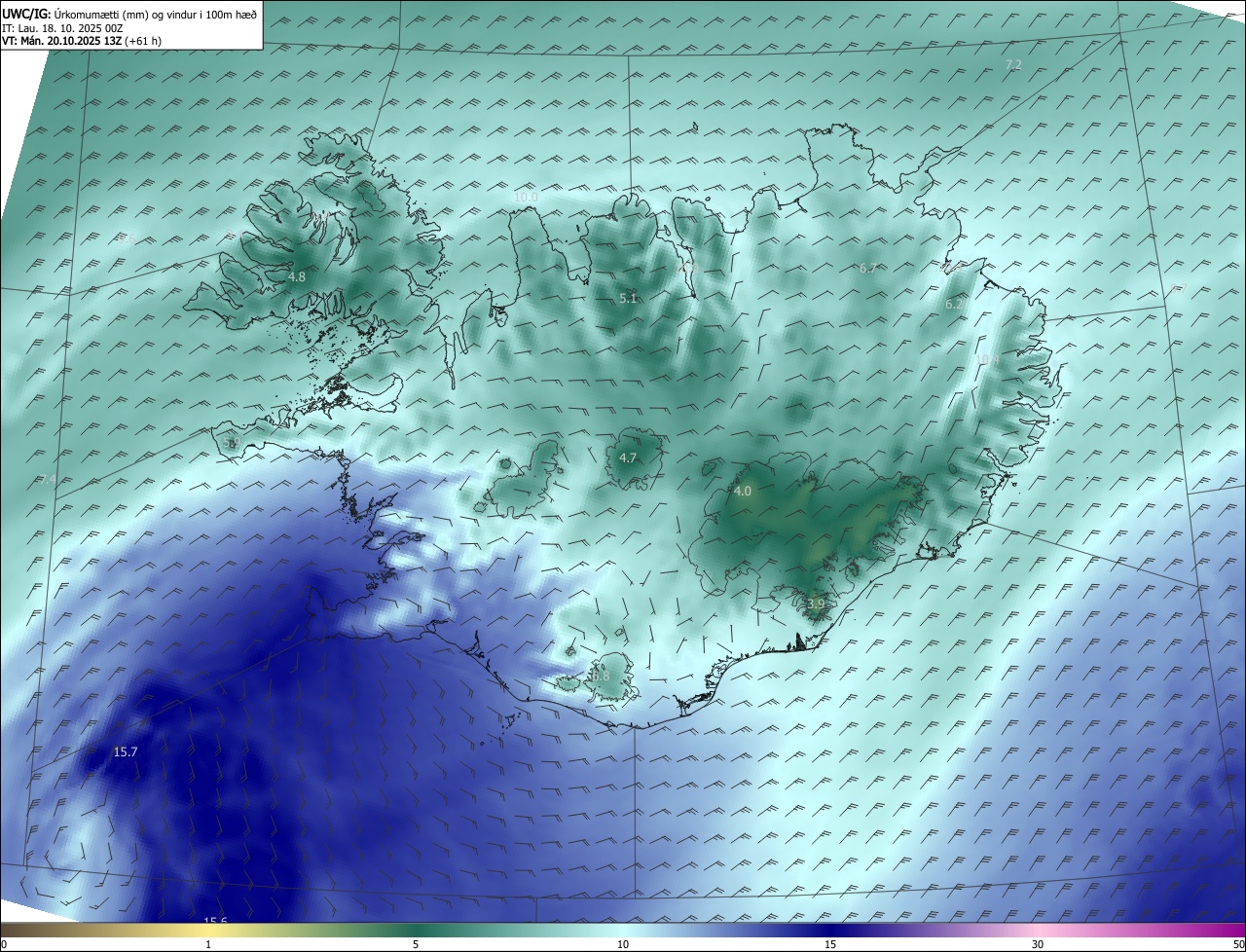
Task: Click the 1 tick on the color legend
Action: coord(208,945)
